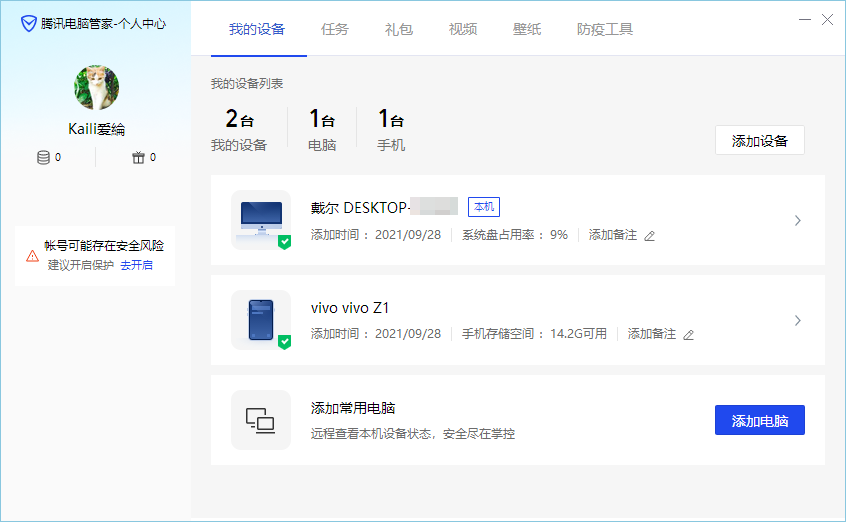Click the 系统盘占用率 9% text

pos(515,235)
